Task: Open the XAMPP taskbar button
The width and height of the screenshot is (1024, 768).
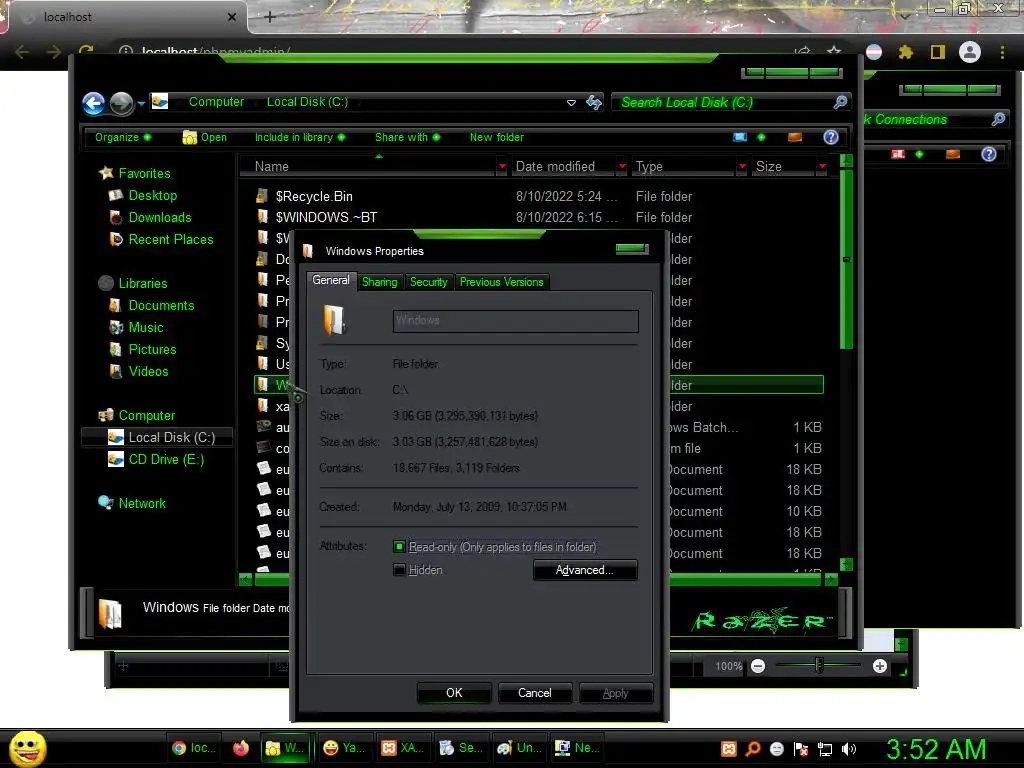Action: pos(402,748)
